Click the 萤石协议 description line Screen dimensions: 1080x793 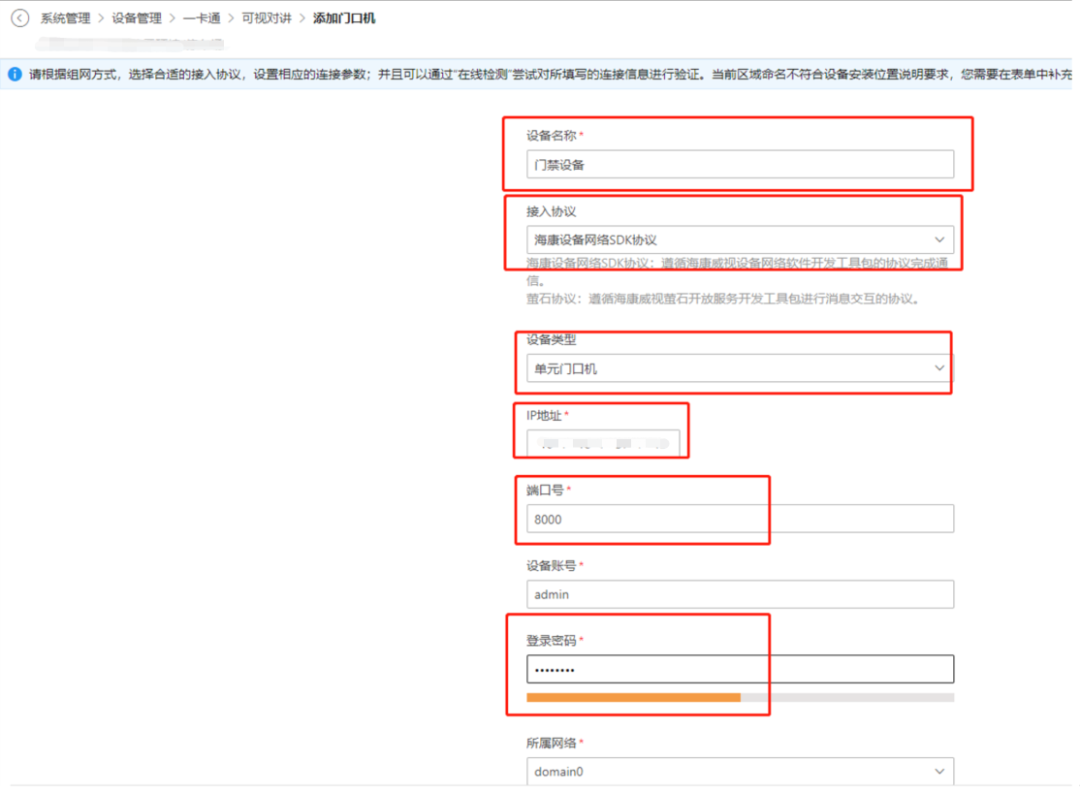pos(722,298)
